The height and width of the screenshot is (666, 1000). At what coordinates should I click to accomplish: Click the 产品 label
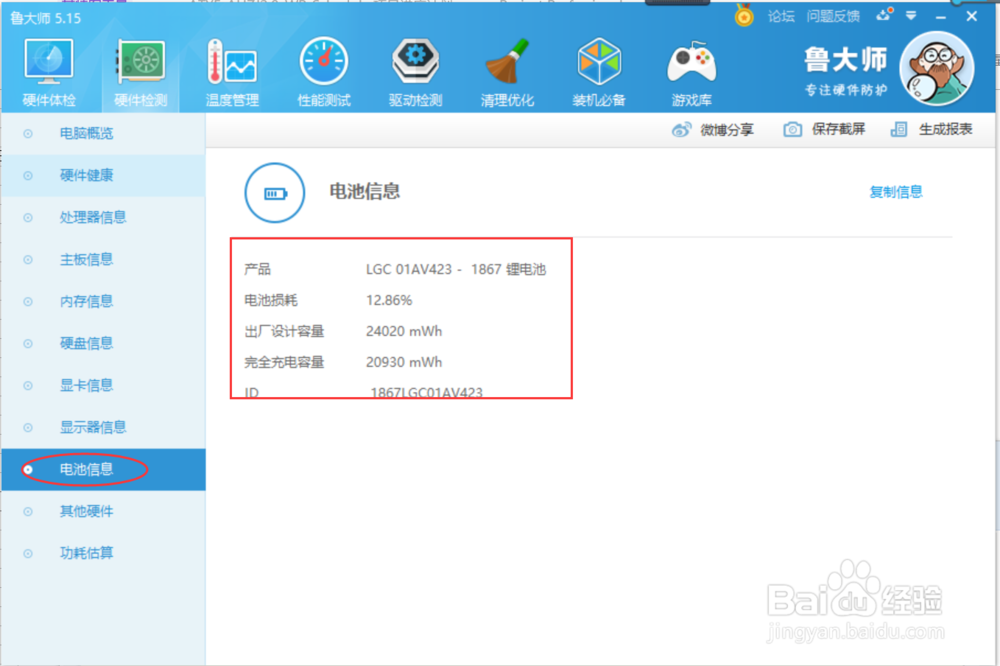point(258,269)
